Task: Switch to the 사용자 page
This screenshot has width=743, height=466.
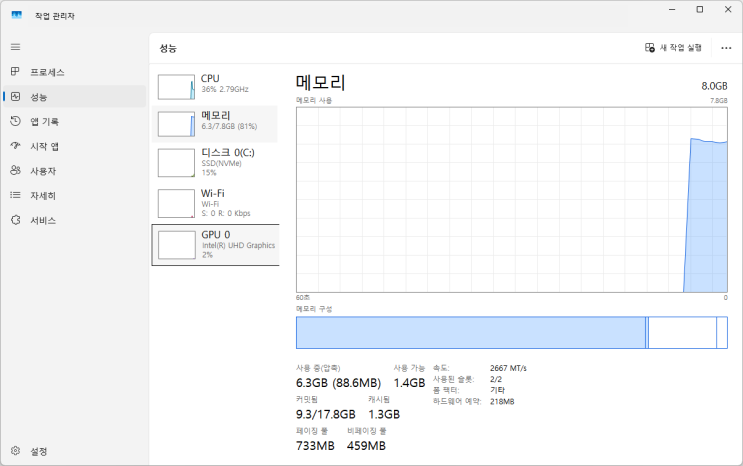Action: pyautogui.click(x=43, y=171)
